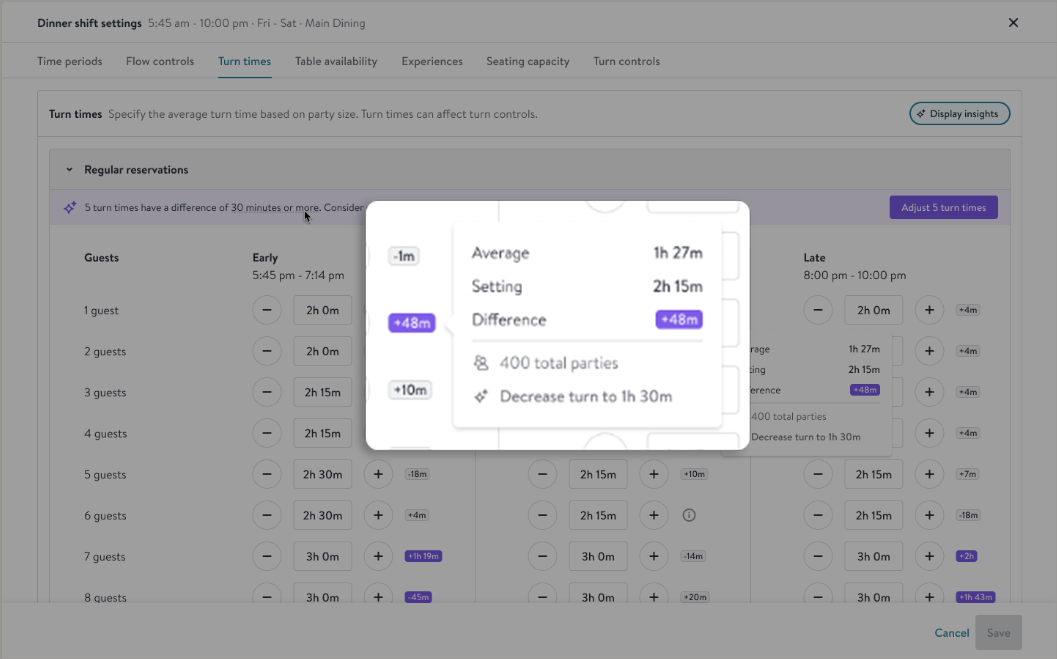
Task: Cancel the shift settings changes
Action: [952, 633]
